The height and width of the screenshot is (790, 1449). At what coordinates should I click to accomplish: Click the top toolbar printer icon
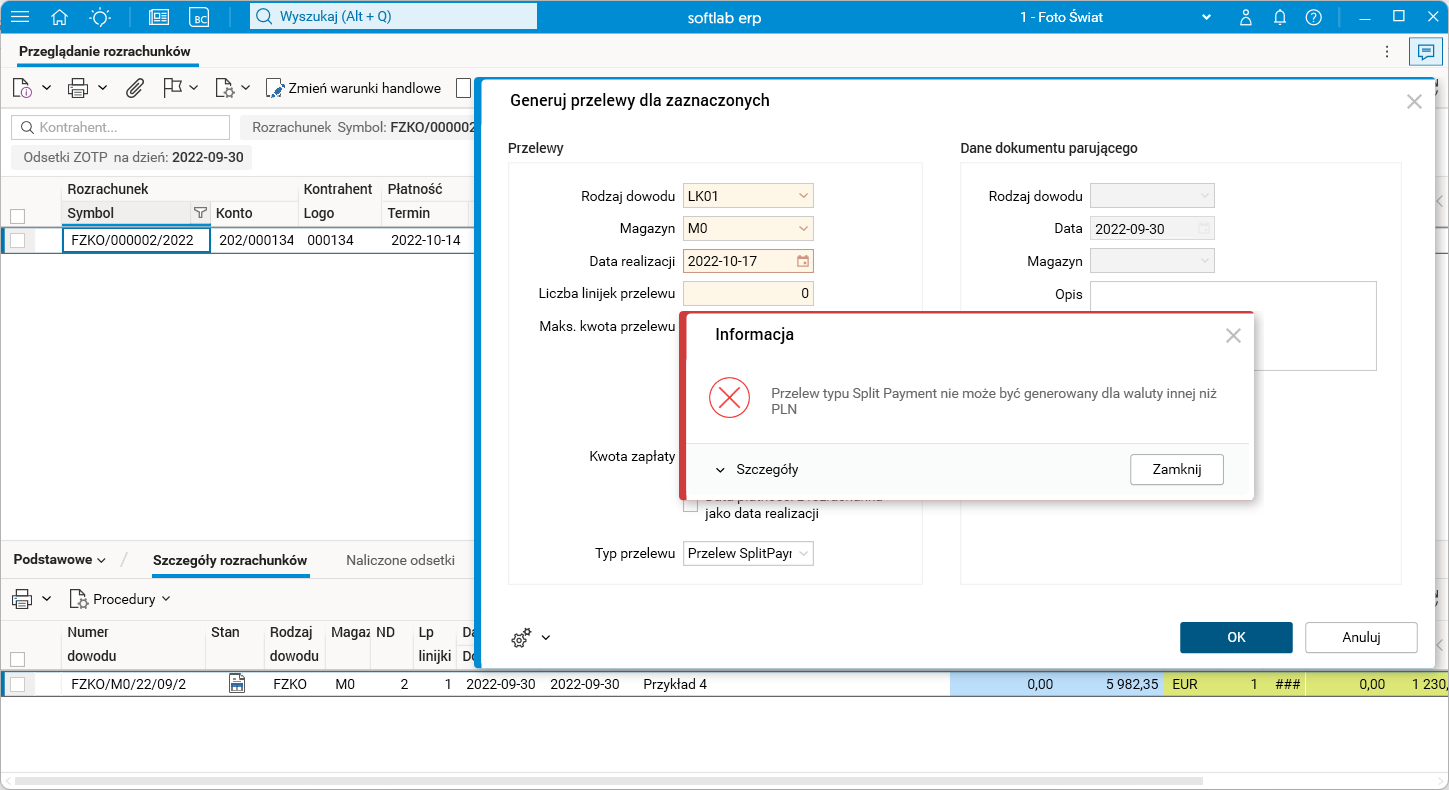point(78,88)
